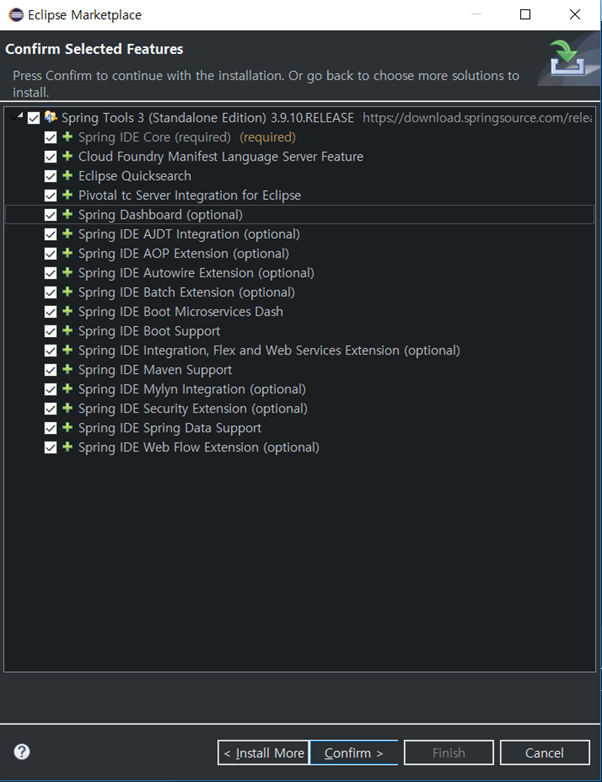Uncheck the Eclipse Quicksearch checkbox
602x782 pixels.
coord(50,177)
